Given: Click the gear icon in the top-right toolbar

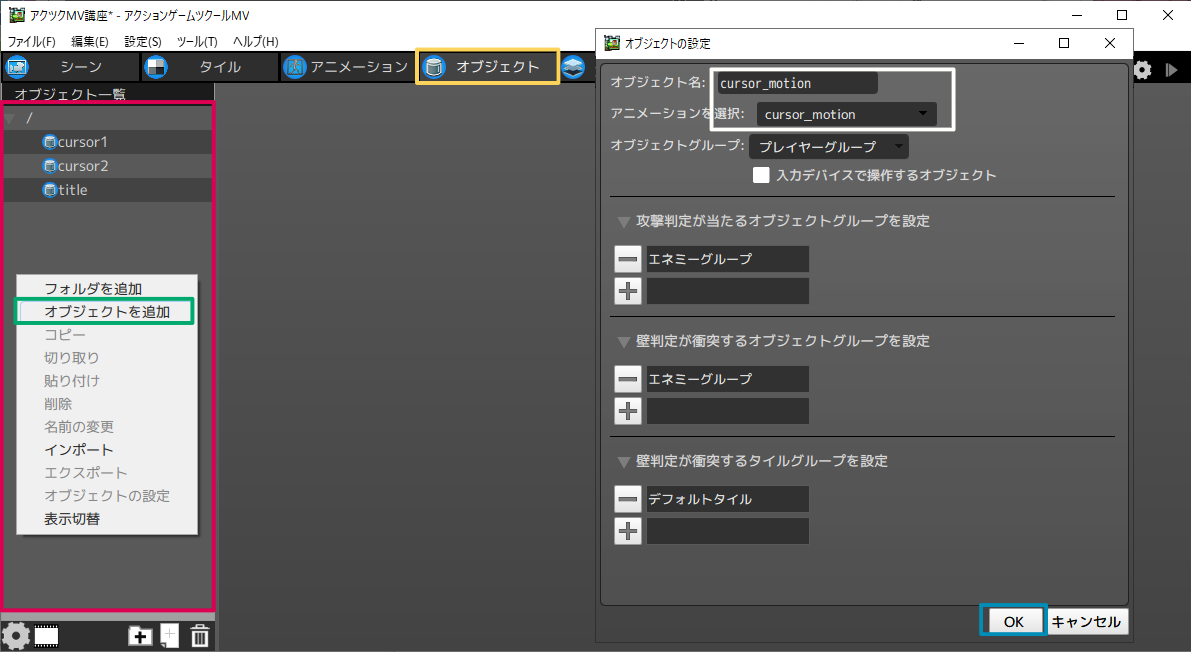Looking at the screenshot, I should point(1142,69).
